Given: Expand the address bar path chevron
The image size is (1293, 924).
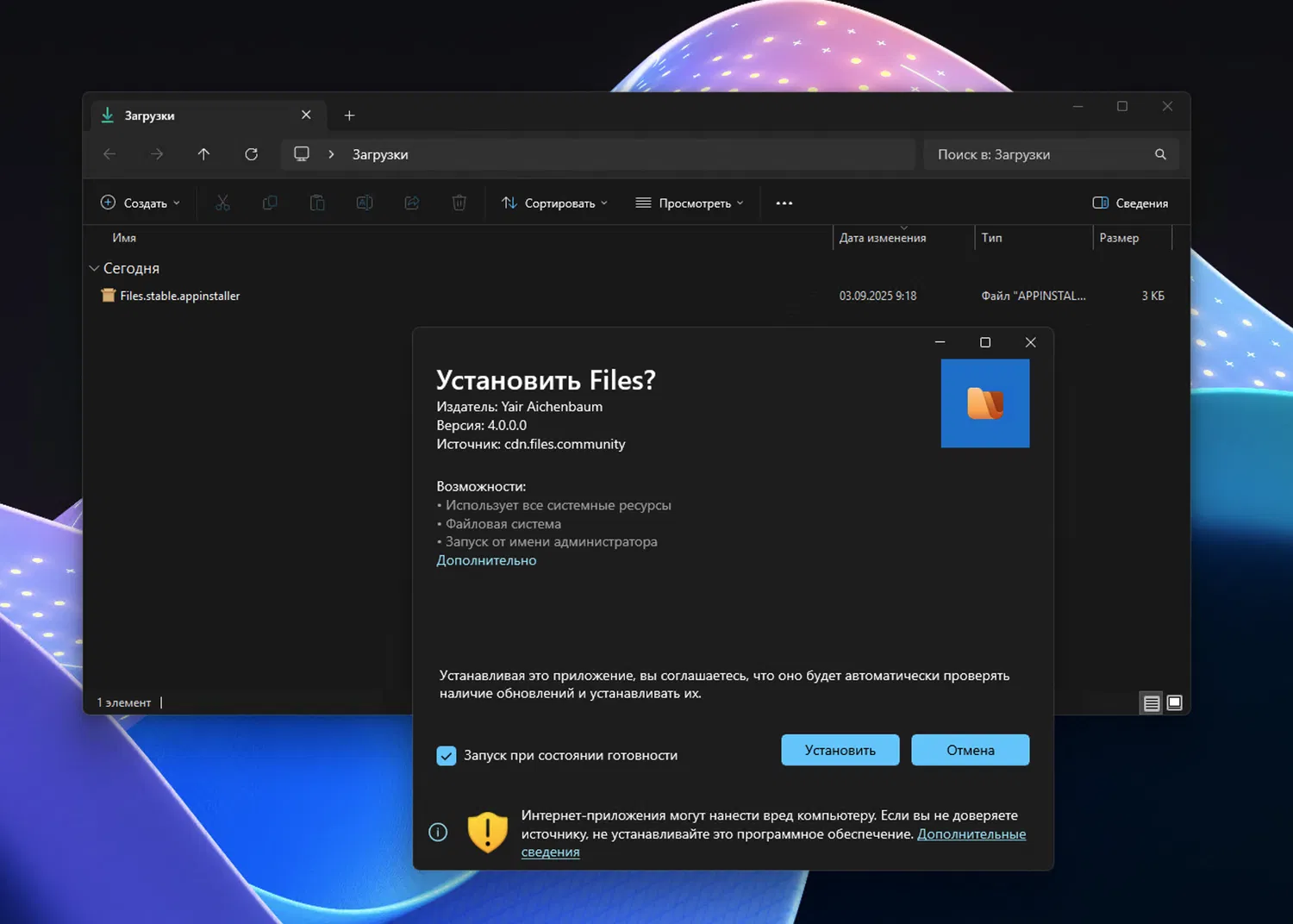Looking at the screenshot, I should (331, 154).
